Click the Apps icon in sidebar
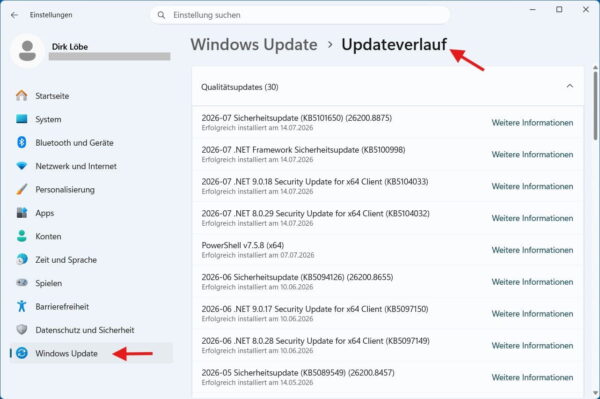This screenshot has height=399, width=600. pyautogui.click(x=22, y=213)
